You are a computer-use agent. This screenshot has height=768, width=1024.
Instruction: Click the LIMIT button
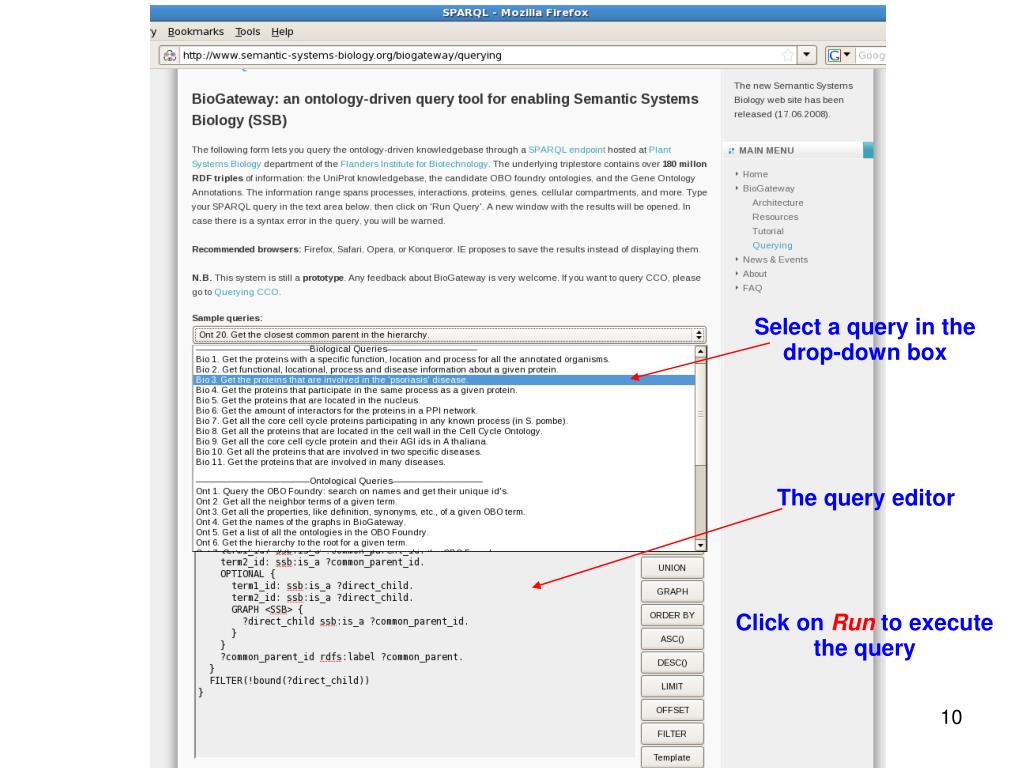(x=672, y=686)
